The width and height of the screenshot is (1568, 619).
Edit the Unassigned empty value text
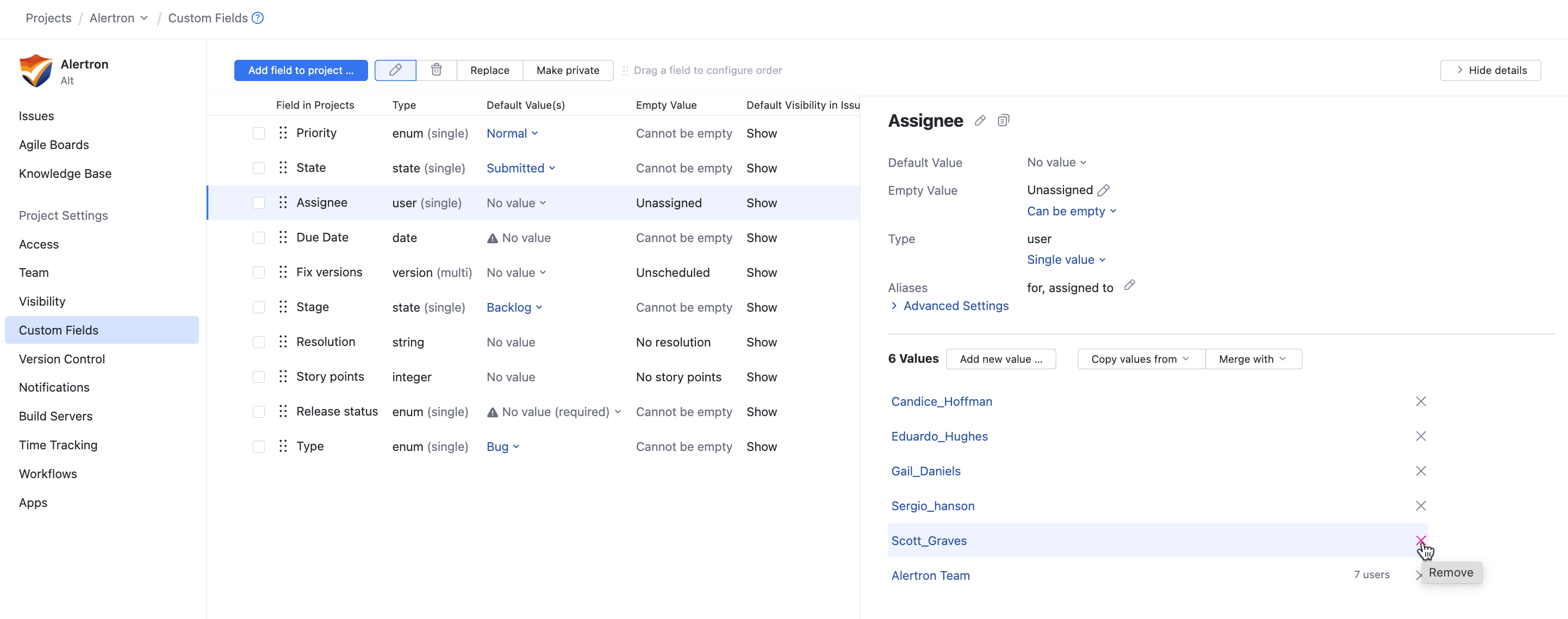pos(1103,190)
